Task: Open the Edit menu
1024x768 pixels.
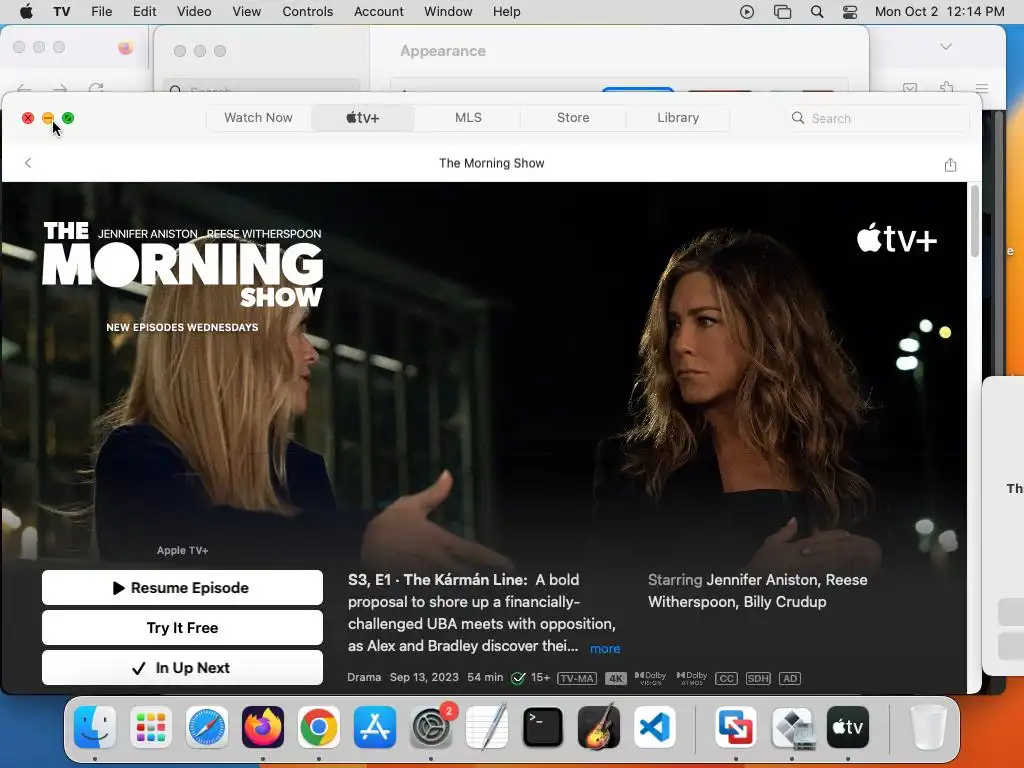Action: tap(144, 12)
